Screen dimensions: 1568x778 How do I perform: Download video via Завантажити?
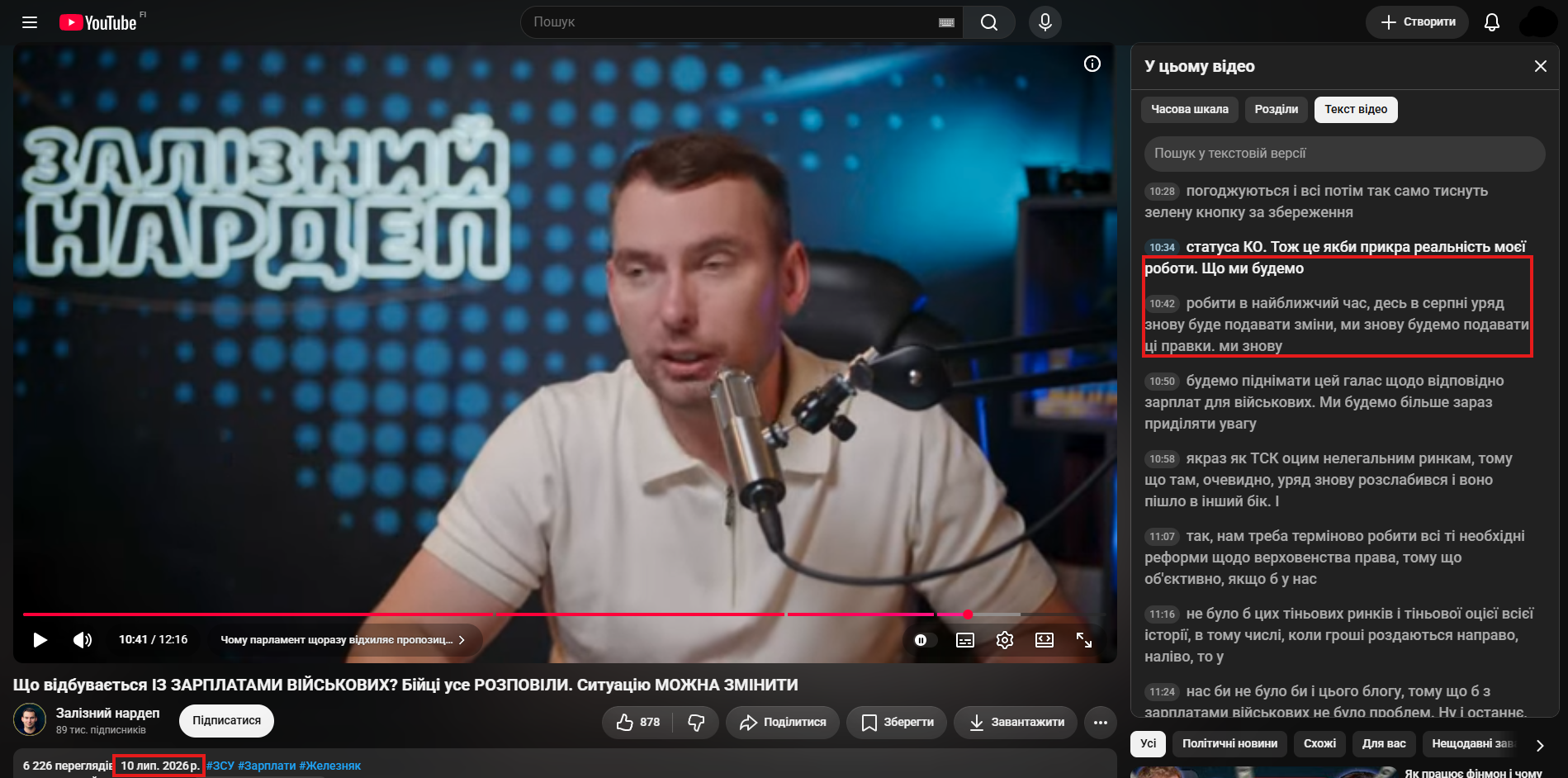[x=1016, y=723]
